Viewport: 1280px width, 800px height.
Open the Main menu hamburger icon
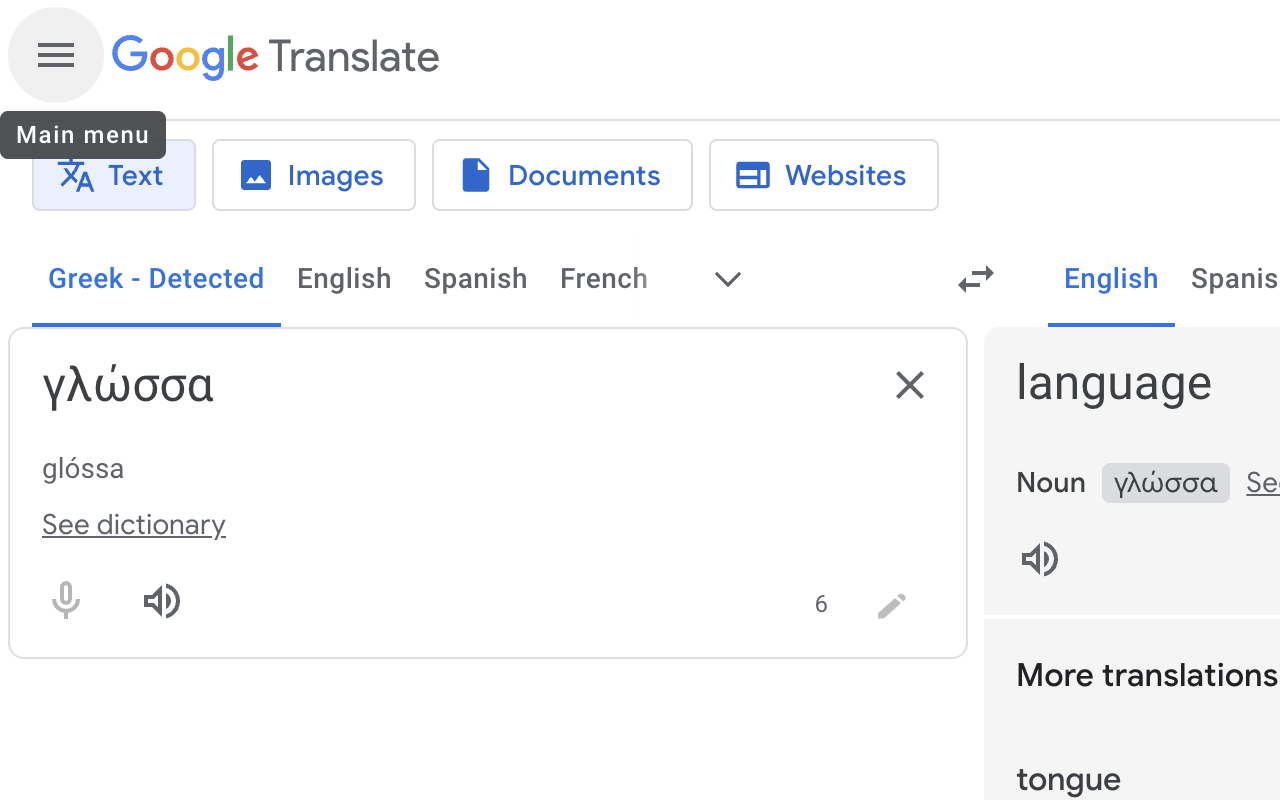tap(56, 56)
